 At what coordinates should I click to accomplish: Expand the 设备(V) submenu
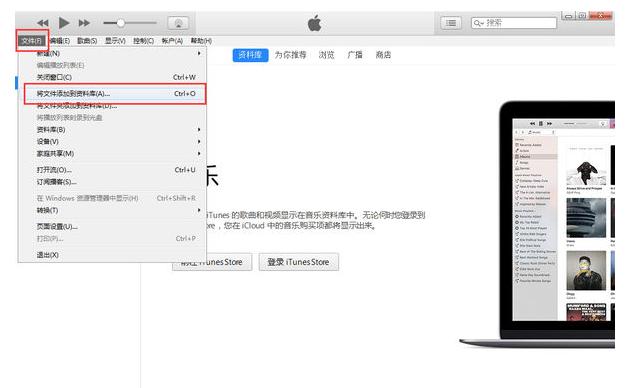pos(112,142)
